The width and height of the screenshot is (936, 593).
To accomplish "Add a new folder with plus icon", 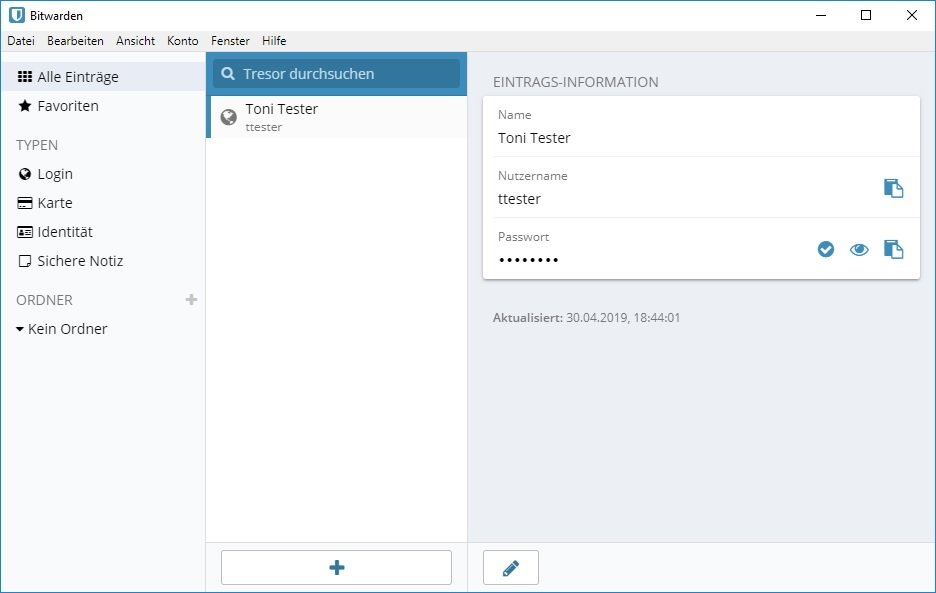I will pos(192,300).
